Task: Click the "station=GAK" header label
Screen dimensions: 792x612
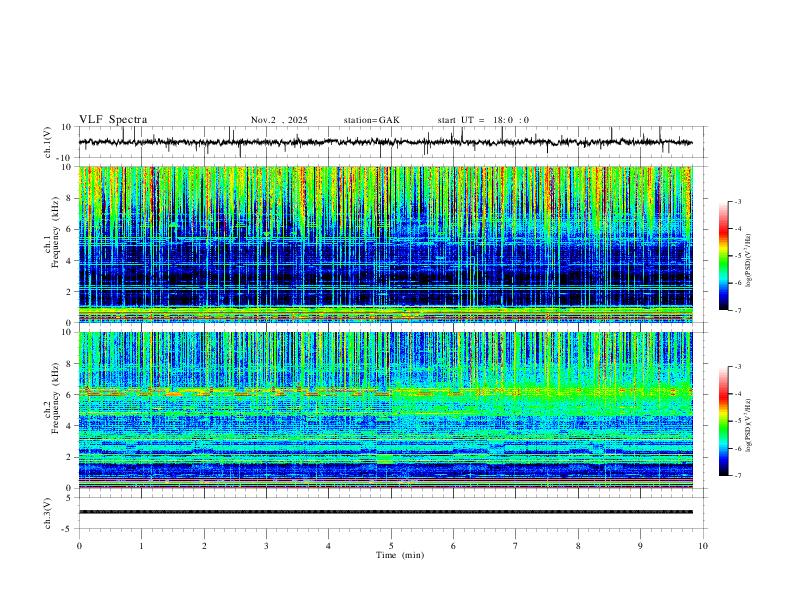Action: coord(371,120)
